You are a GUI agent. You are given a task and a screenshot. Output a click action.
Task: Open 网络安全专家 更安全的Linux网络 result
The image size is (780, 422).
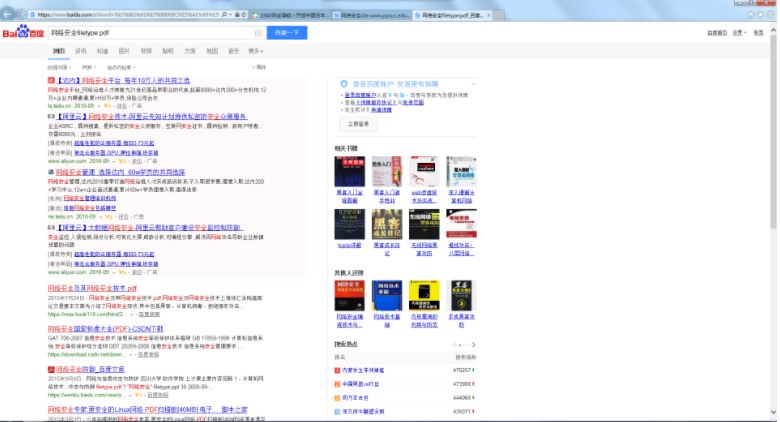(x=148, y=410)
